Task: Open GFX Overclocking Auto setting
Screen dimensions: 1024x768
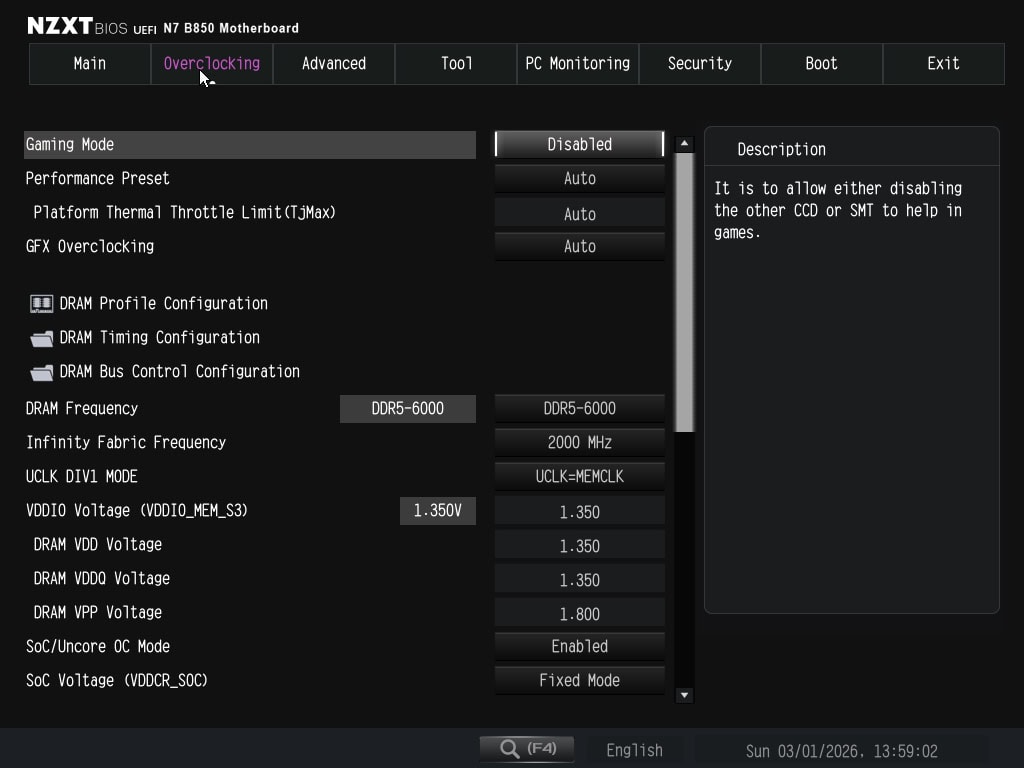Action: [x=579, y=246]
